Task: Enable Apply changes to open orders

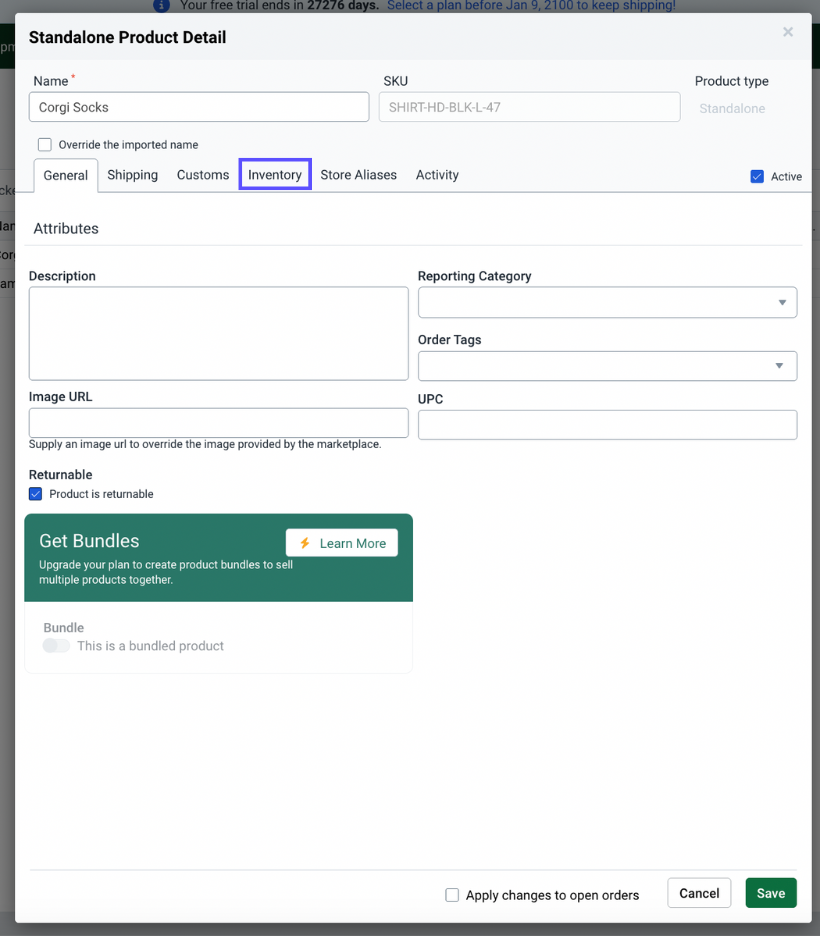Action: pos(452,895)
